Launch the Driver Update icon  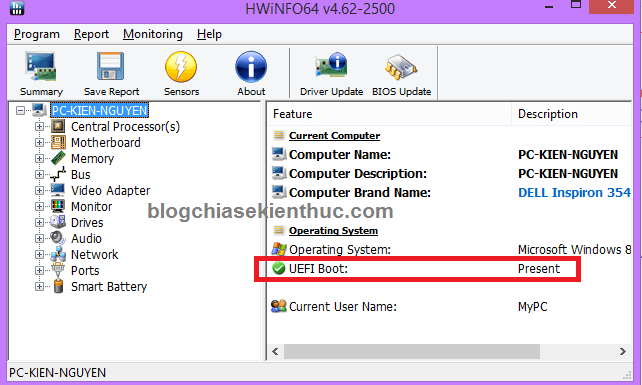click(331, 66)
